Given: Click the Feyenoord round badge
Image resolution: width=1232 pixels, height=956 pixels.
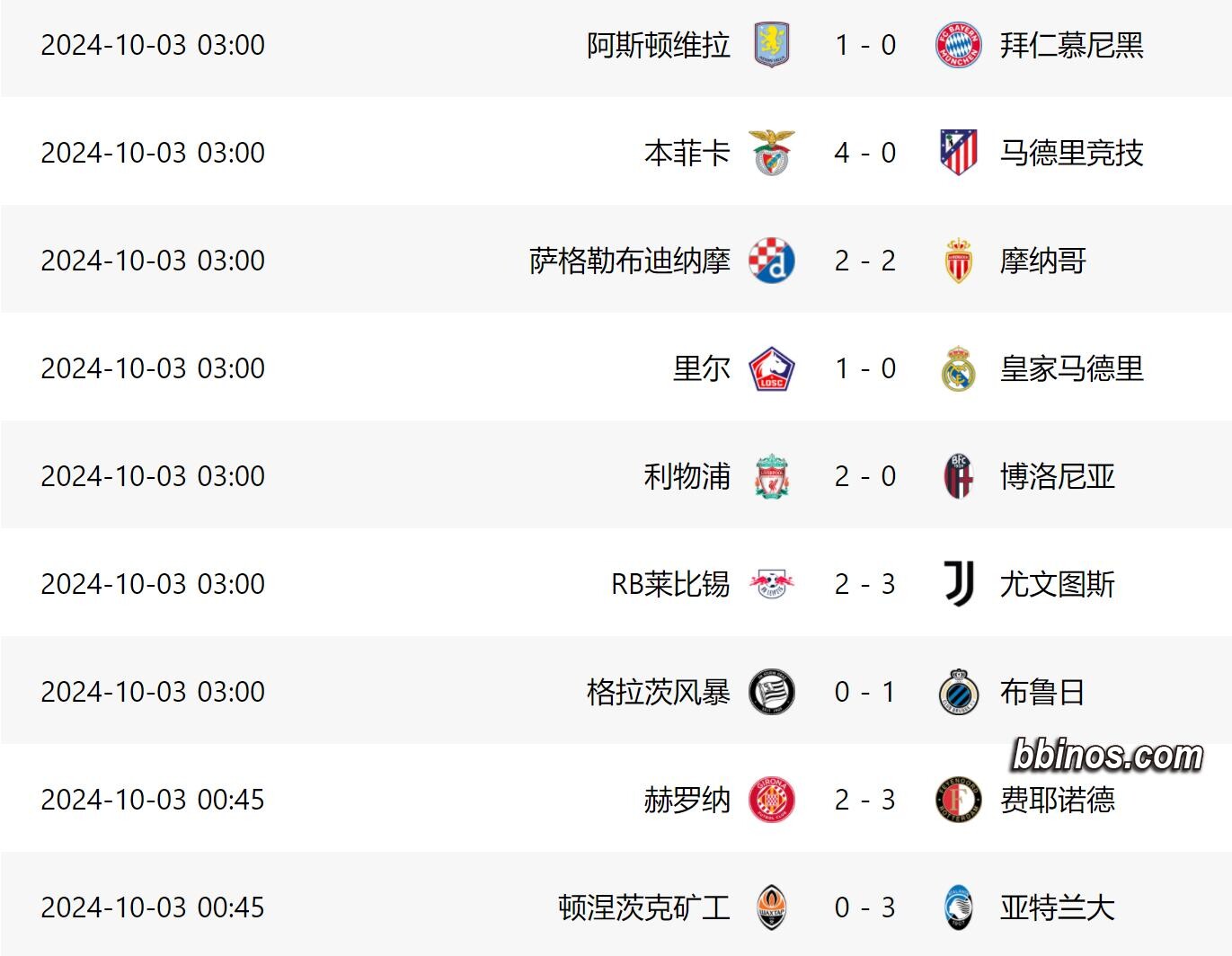Looking at the screenshot, I should point(959,800).
